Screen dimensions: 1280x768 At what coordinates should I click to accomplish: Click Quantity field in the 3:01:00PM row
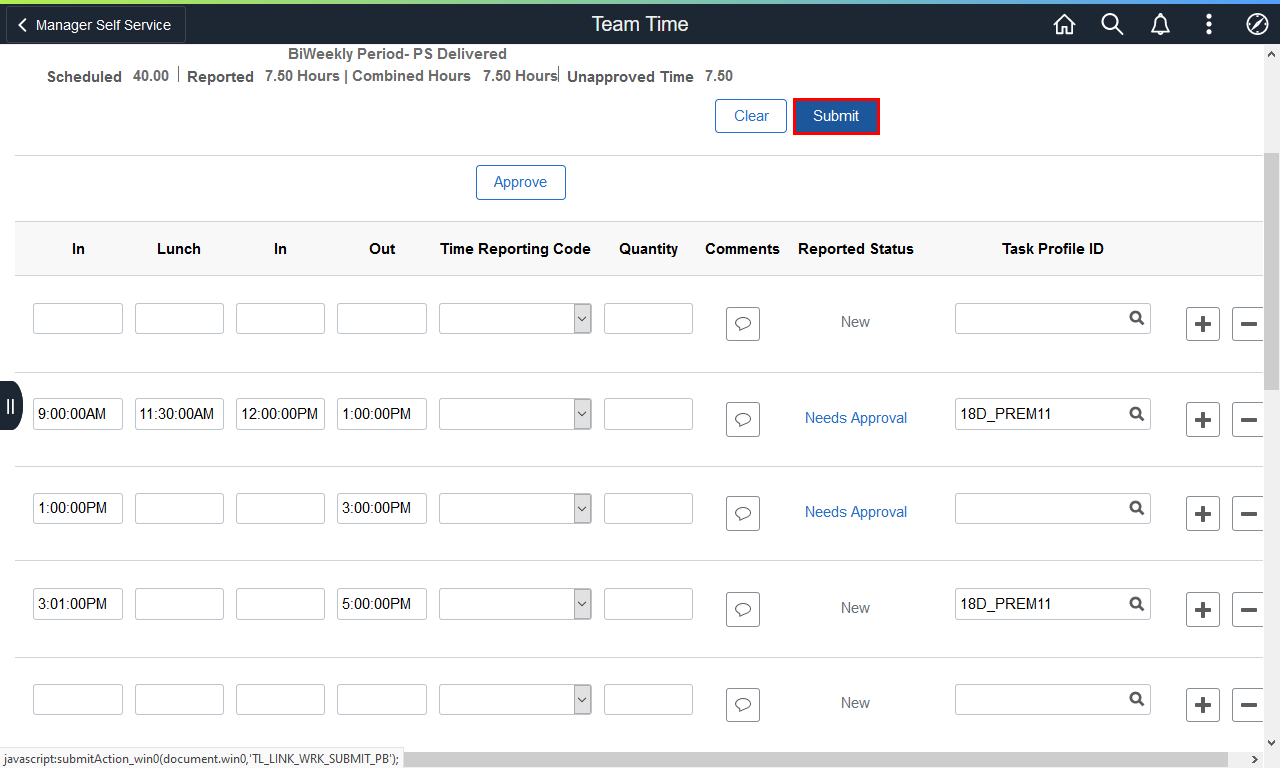648,604
